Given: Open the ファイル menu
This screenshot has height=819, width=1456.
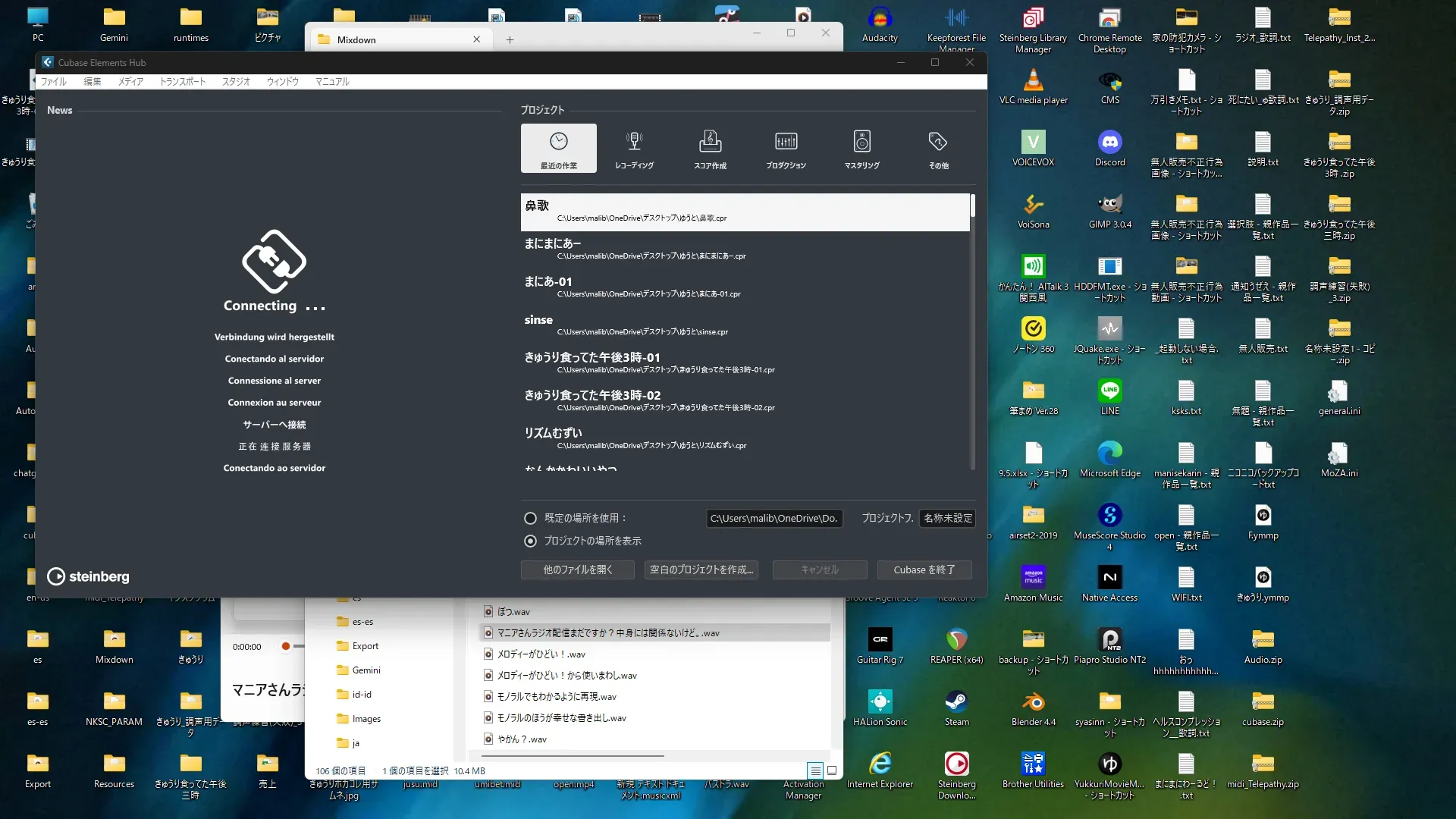Looking at the screenshot, I should (x=53, y=81).
